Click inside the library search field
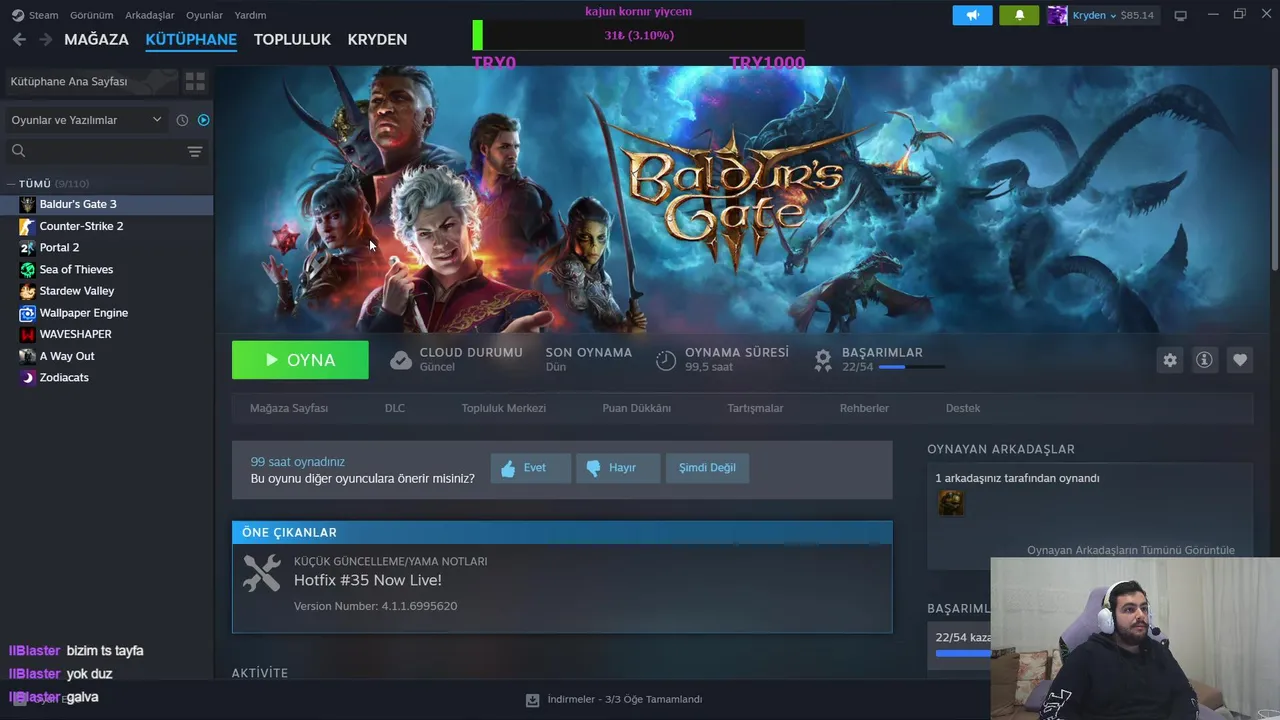Screen dimensions: 1280x720 click(x=105, y=151)
